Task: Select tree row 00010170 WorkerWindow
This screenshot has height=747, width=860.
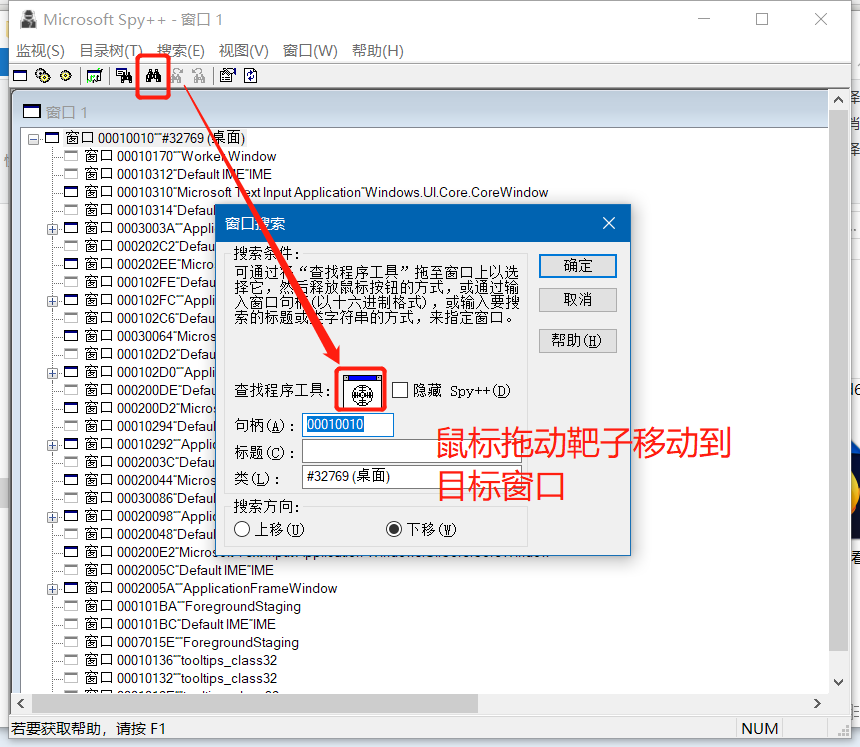Action: pos(180,156)
